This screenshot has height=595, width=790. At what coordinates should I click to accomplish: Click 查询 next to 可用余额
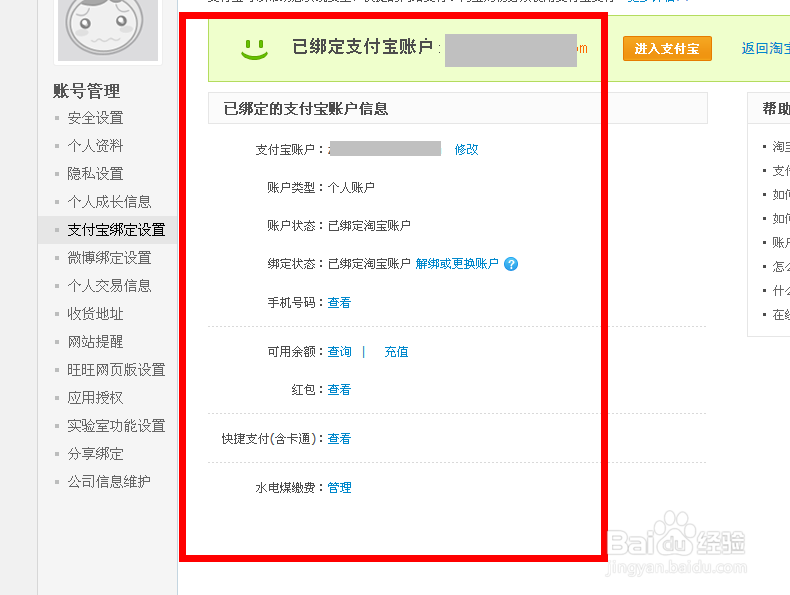tap(340, 352)
